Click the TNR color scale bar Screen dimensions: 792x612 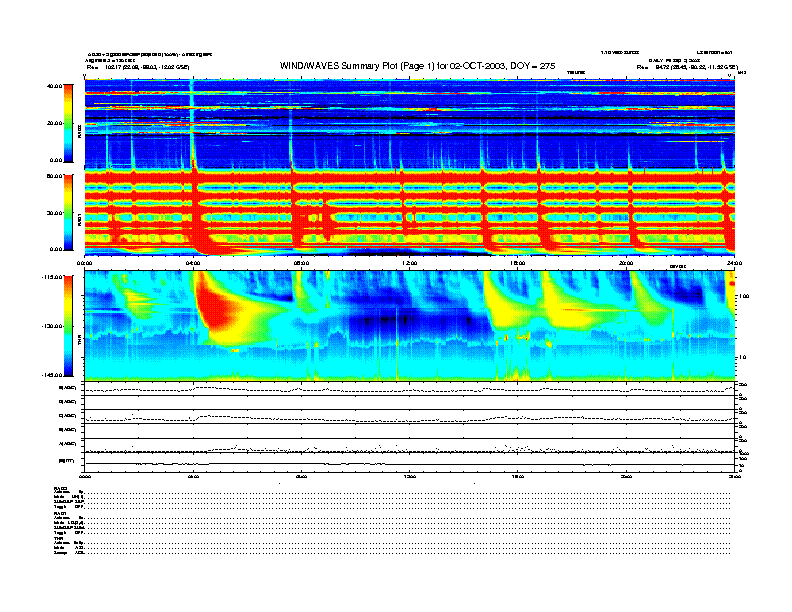pos(68,326)
